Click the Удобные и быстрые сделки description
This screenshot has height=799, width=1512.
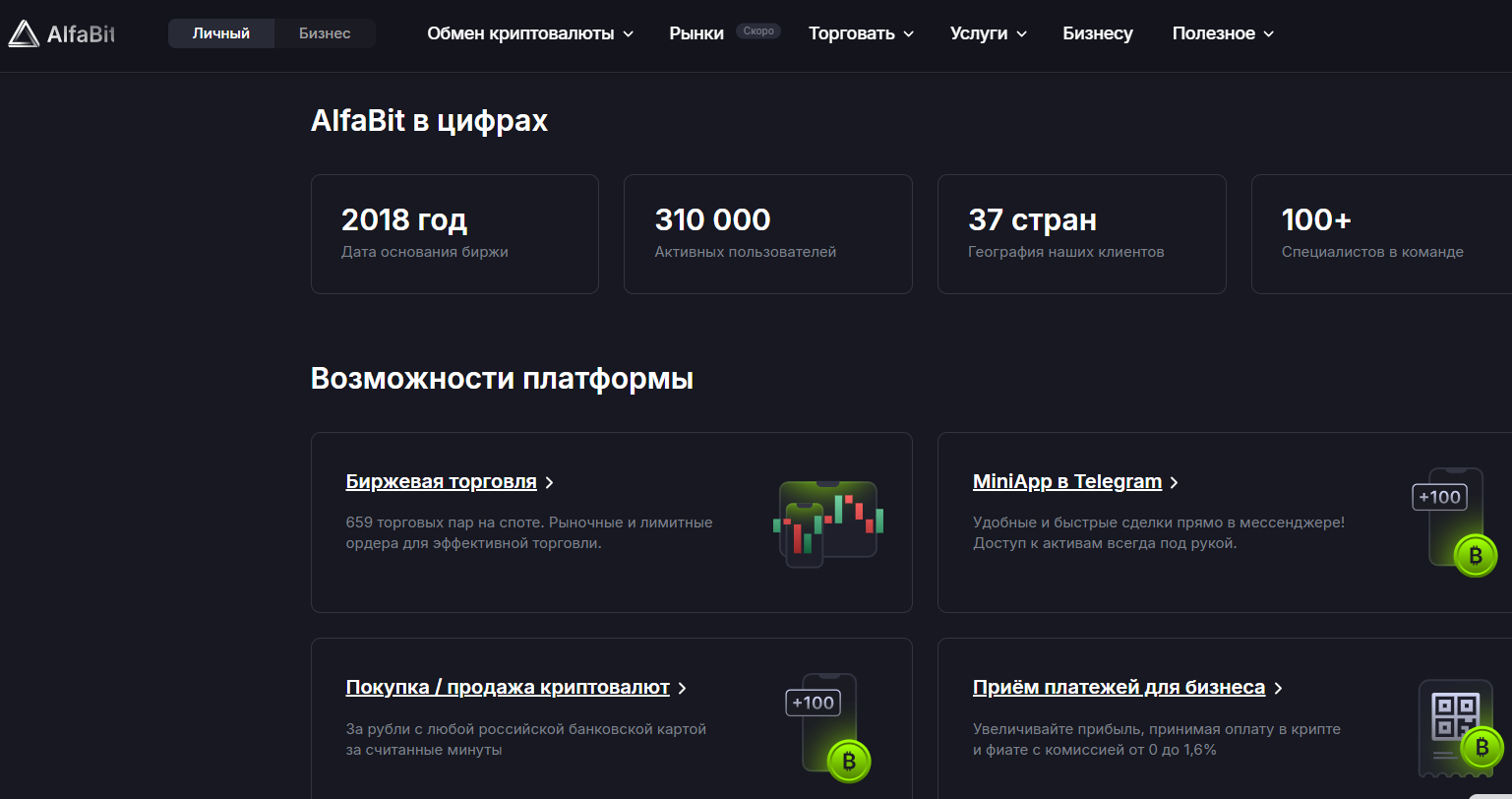click(1159, 533)
